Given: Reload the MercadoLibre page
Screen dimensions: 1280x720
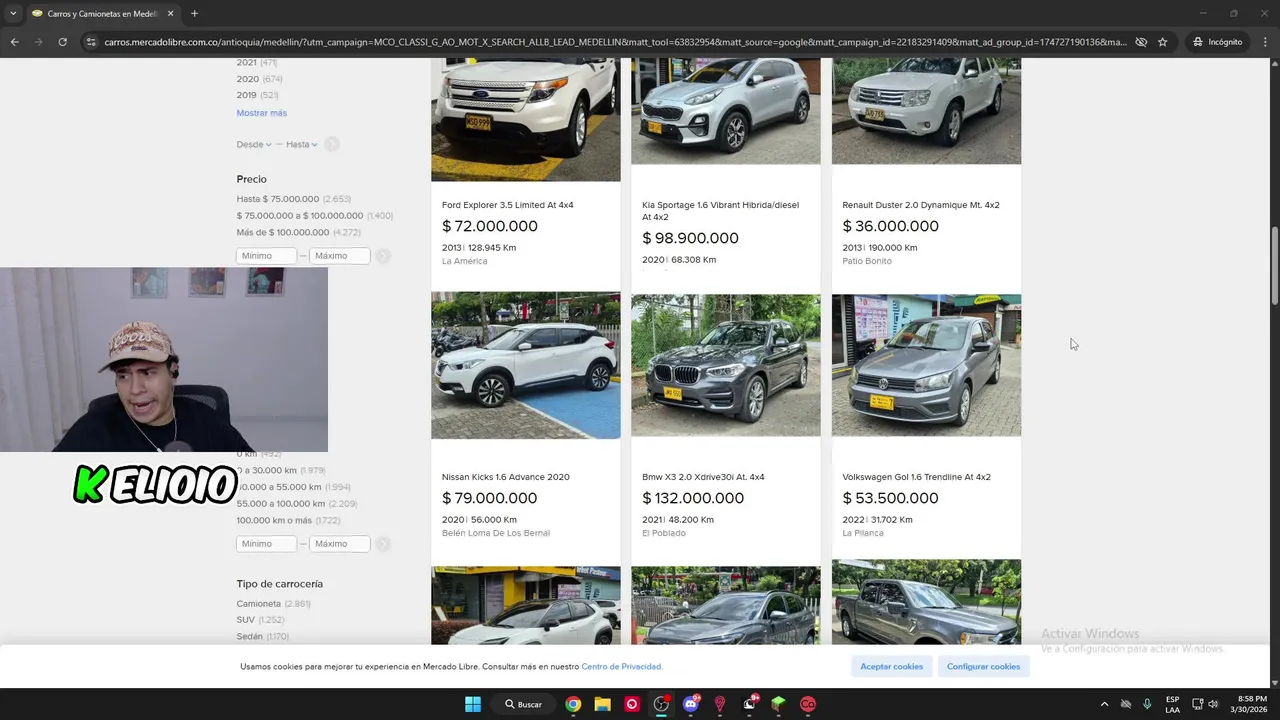Looking at the screenshot, I should [62, 42].
